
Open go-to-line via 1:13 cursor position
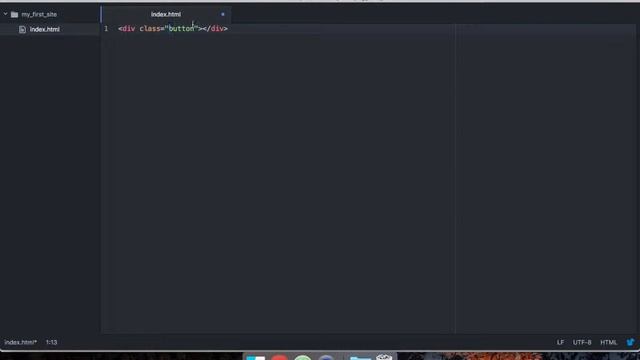coord(51,342)
